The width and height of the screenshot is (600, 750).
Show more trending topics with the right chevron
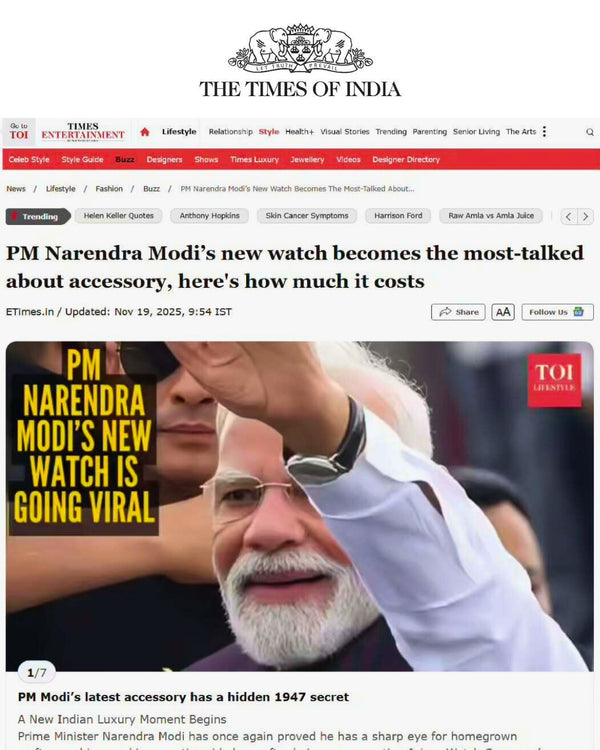coord(586,216)
